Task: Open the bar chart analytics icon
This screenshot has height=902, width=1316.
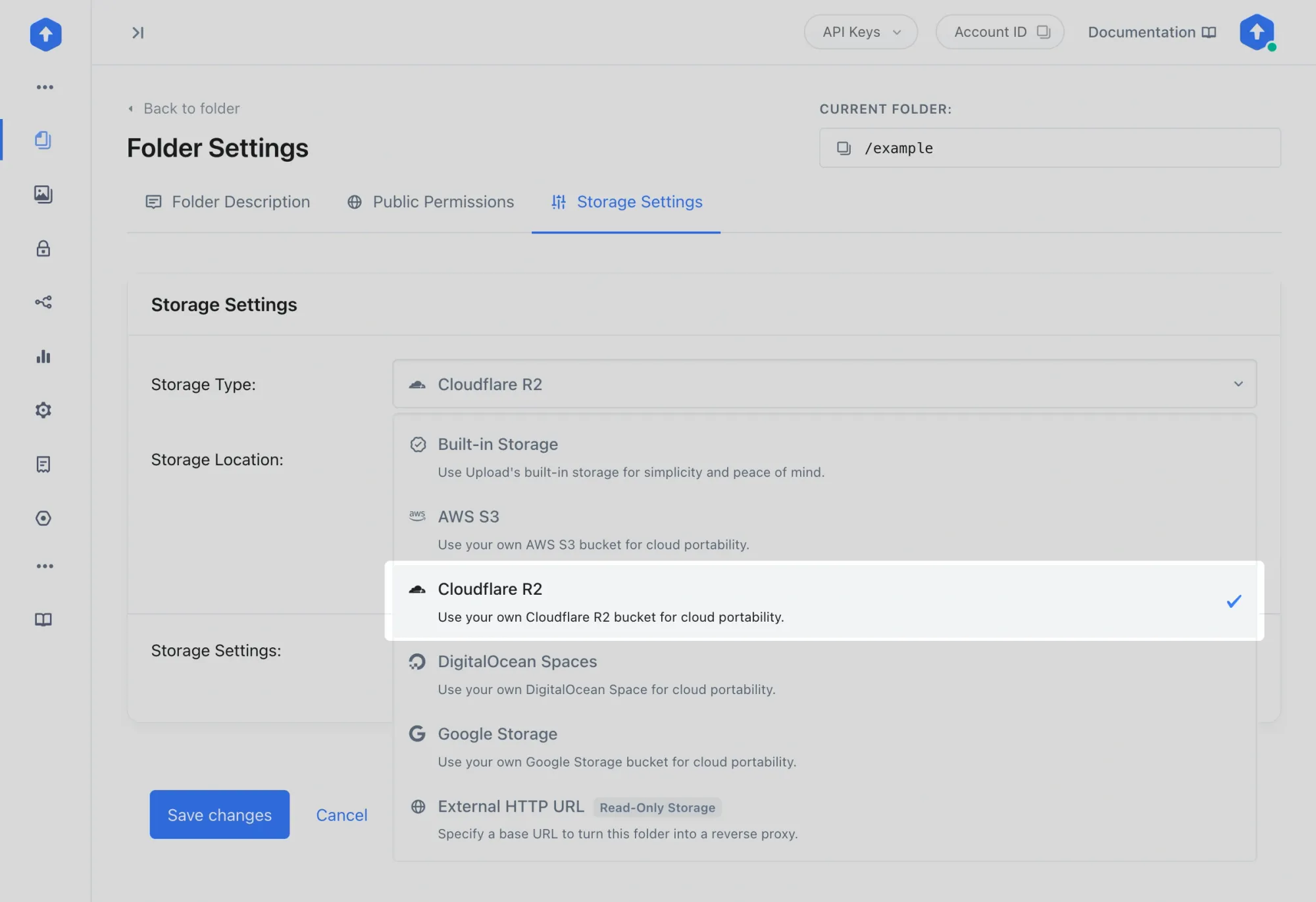Action: [43, 357]
